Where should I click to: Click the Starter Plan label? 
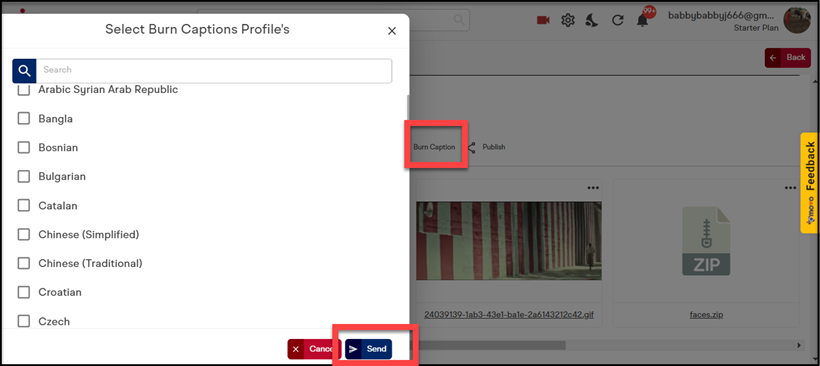click(x=756, y=28)
